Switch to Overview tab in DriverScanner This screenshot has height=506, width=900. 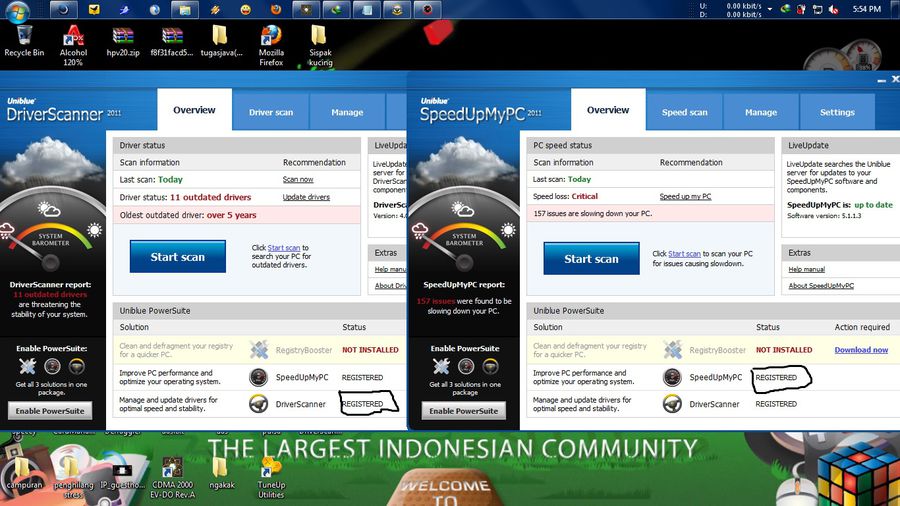pyautogui.click(x=195, y=110)
